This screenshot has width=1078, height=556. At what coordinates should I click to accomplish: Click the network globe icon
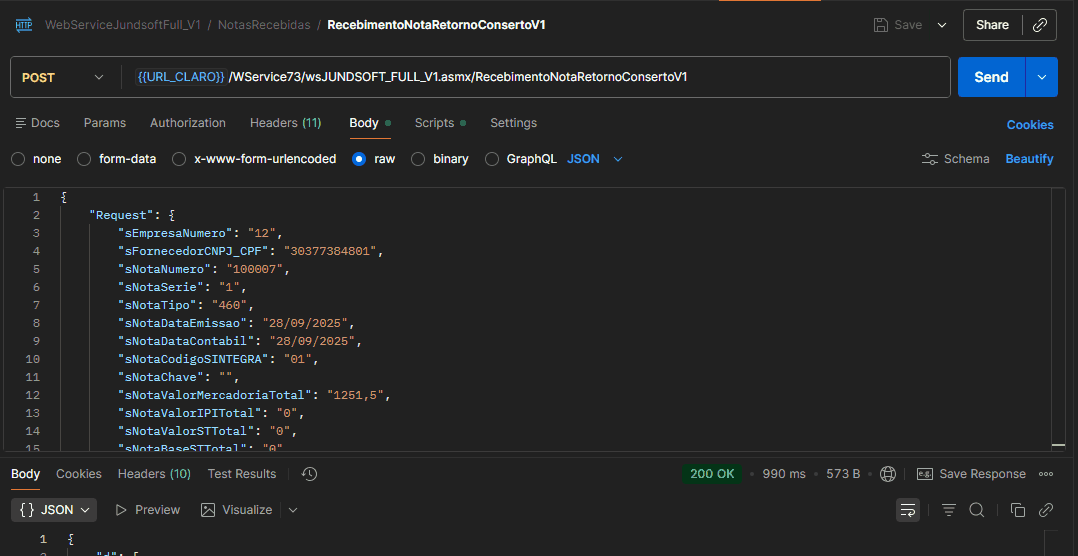(888, 474)
